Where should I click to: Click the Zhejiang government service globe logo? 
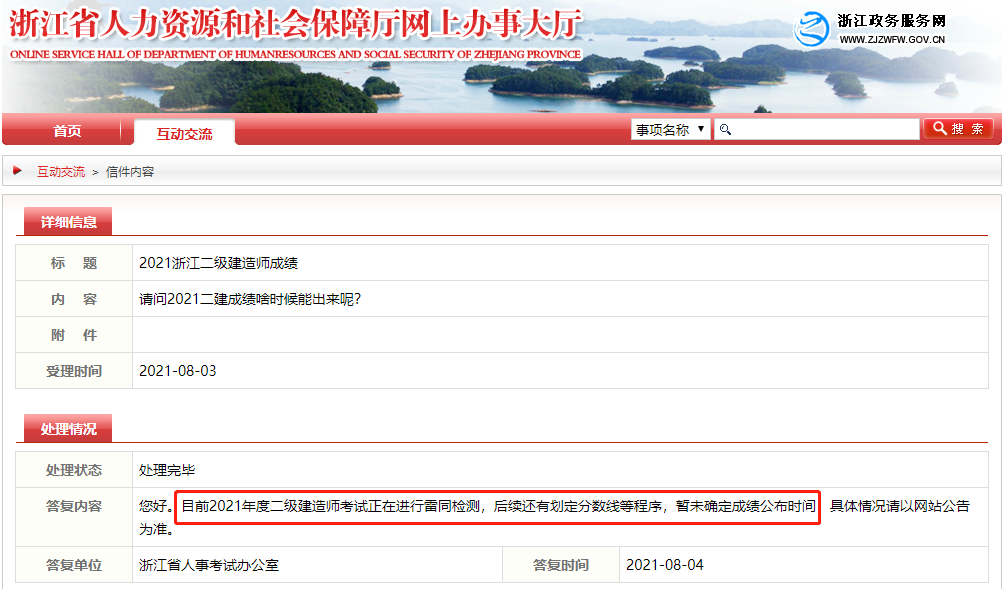tap(813, 30)
